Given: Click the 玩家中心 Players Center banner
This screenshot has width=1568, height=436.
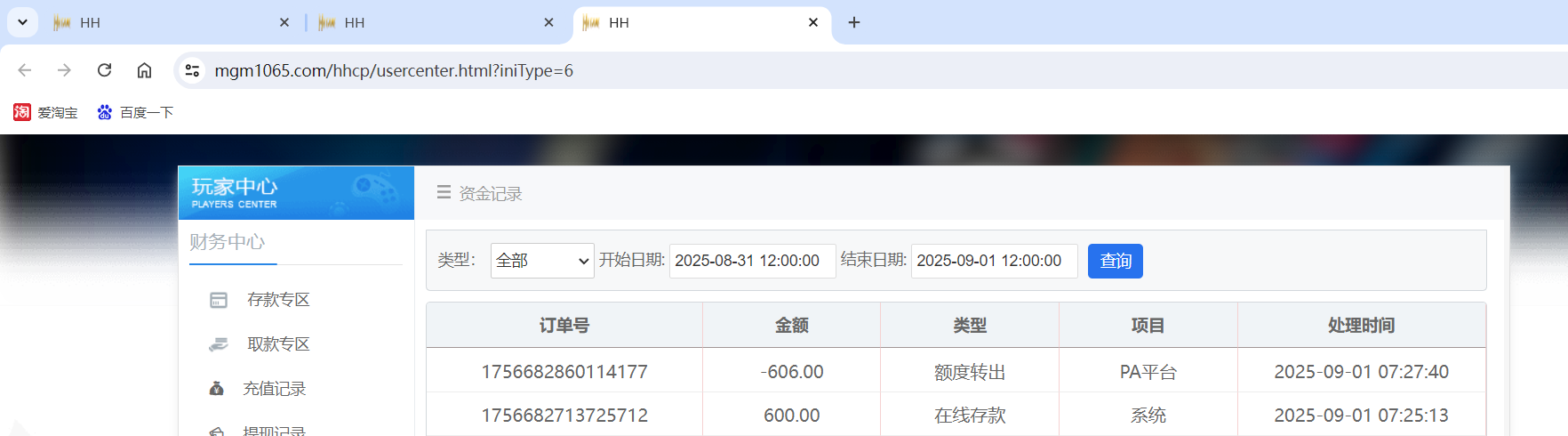Looking at the screenshot, I should pos(296,192).
